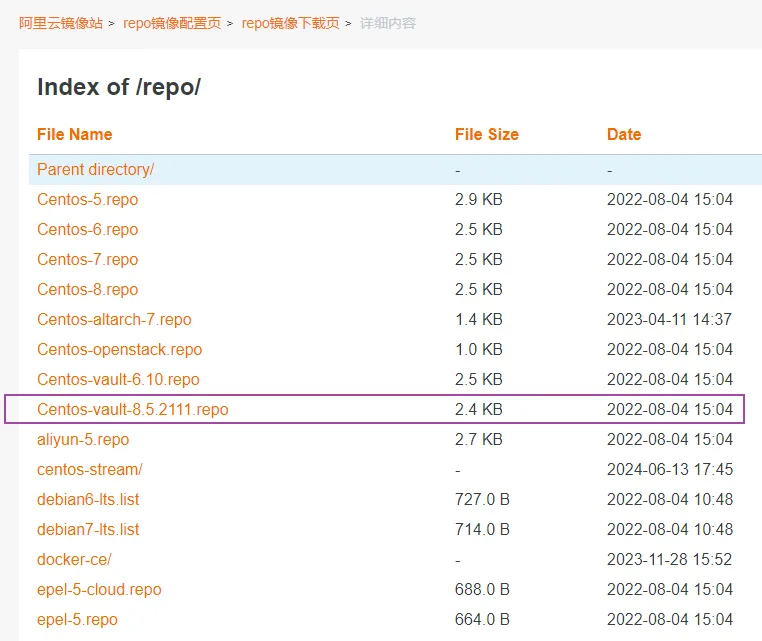Open debian6-lts.list file link
This screenshot has width=762, height=641.
[x=88, y=499]
